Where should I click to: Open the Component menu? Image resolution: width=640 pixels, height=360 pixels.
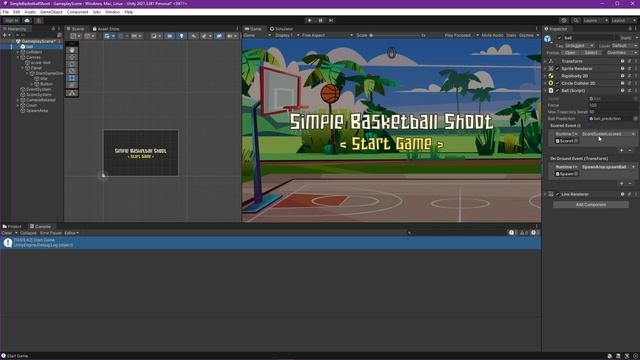pyautogui.click(x=78, y=12)
